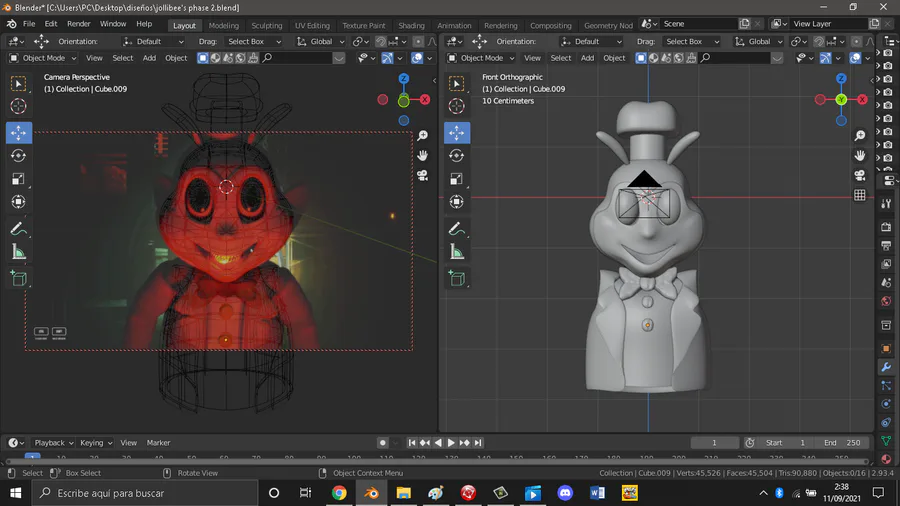Open Material properties tab at bottom

coord(886,459)
